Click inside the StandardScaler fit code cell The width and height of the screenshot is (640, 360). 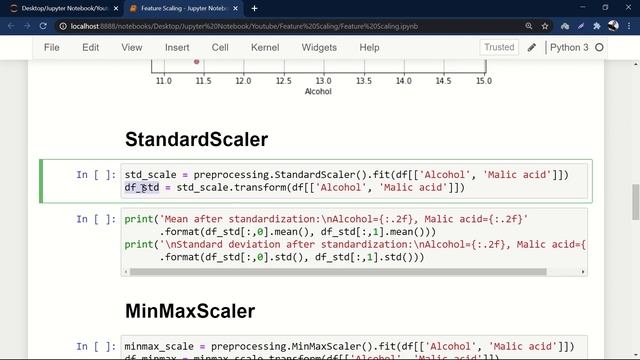point(354,181)
